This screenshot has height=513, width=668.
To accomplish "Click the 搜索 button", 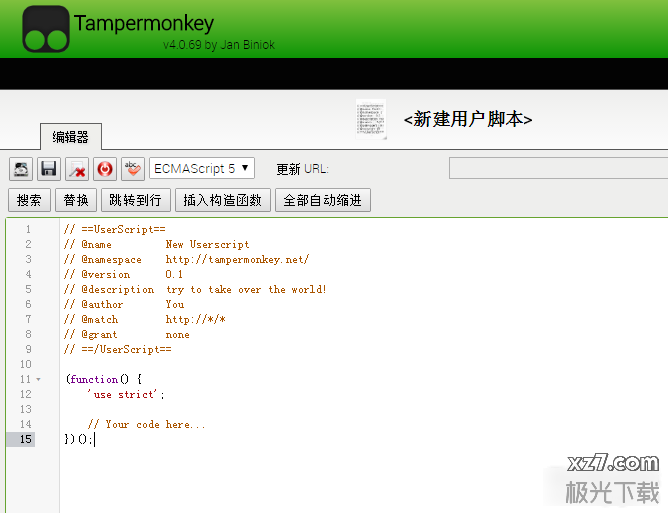I will point(29,200).
